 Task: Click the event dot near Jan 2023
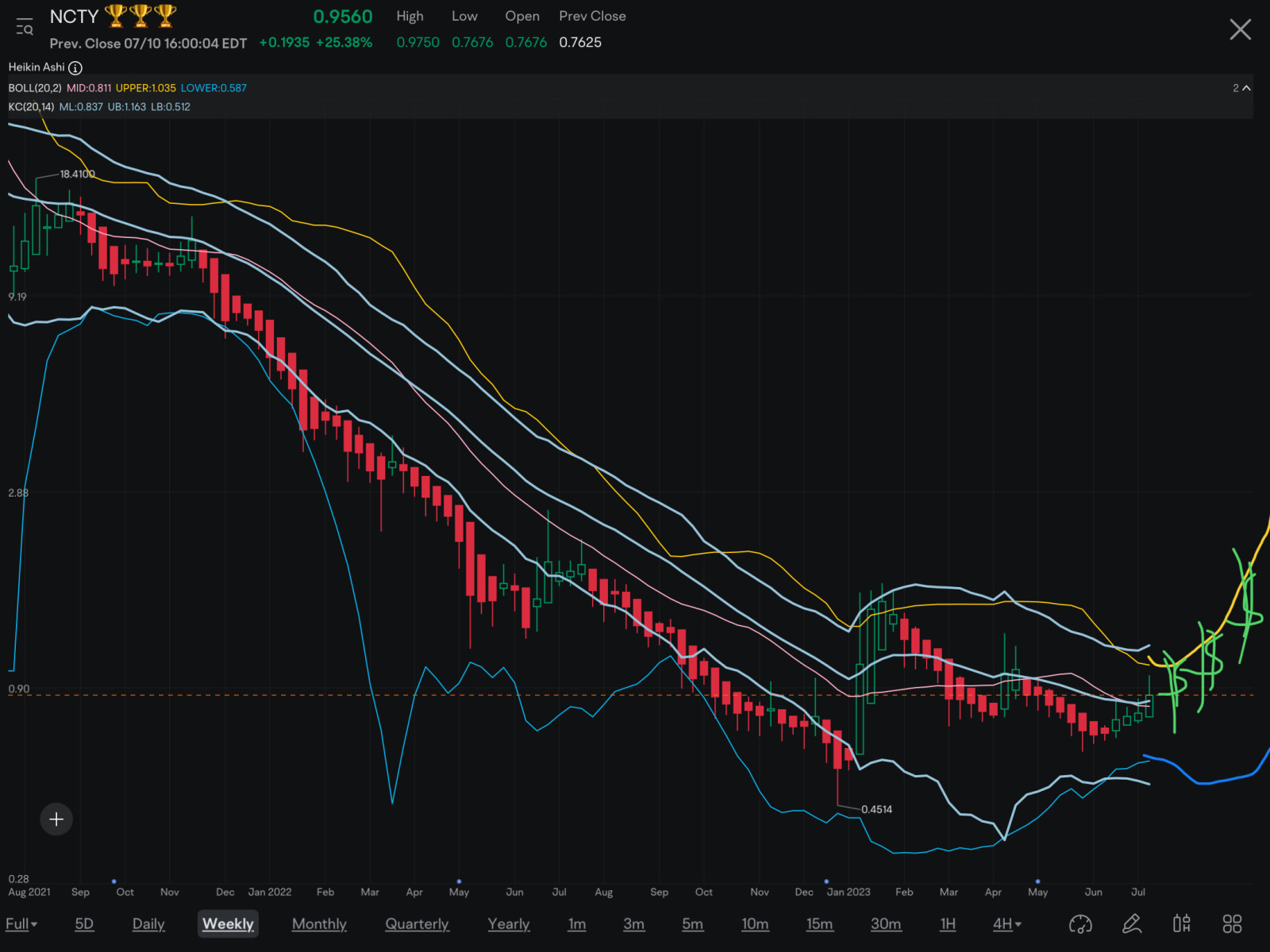click(826, 881)
